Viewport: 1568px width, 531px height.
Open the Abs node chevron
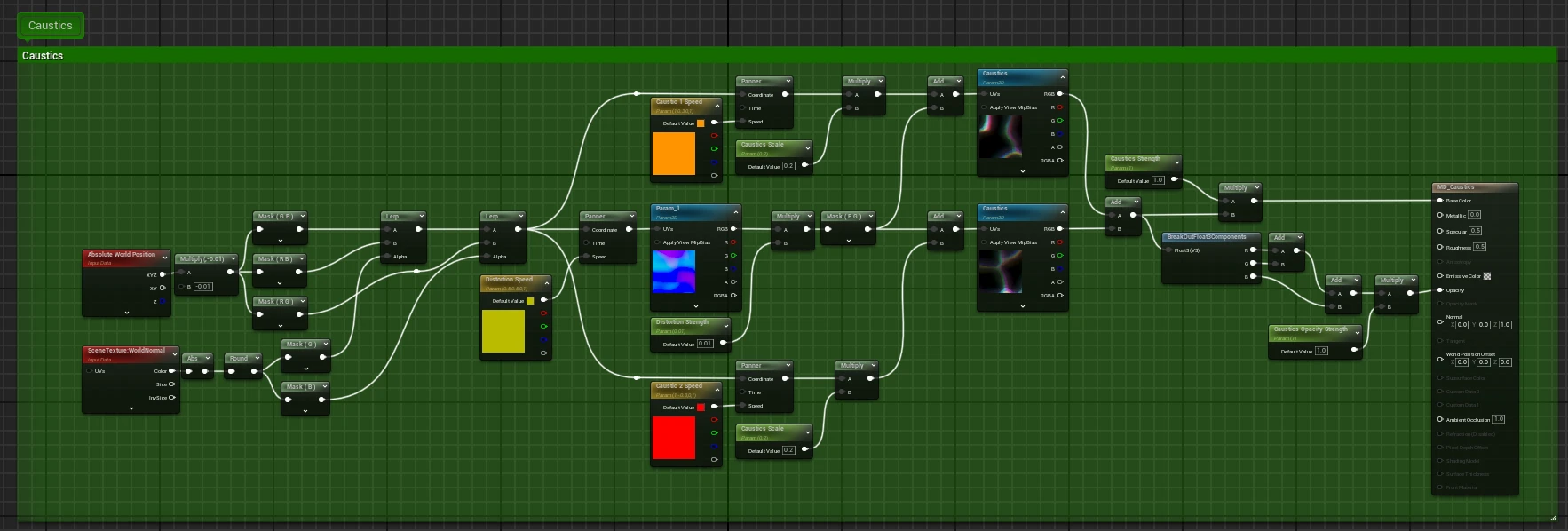208,358
